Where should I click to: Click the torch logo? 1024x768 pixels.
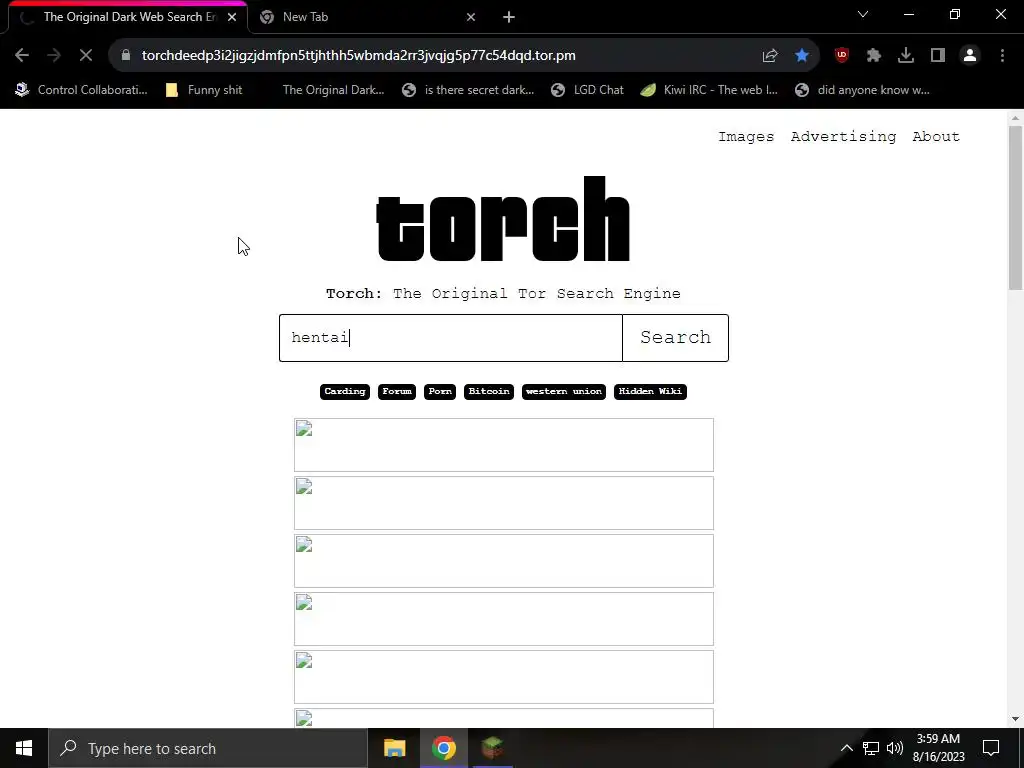[x=503, y=219]
